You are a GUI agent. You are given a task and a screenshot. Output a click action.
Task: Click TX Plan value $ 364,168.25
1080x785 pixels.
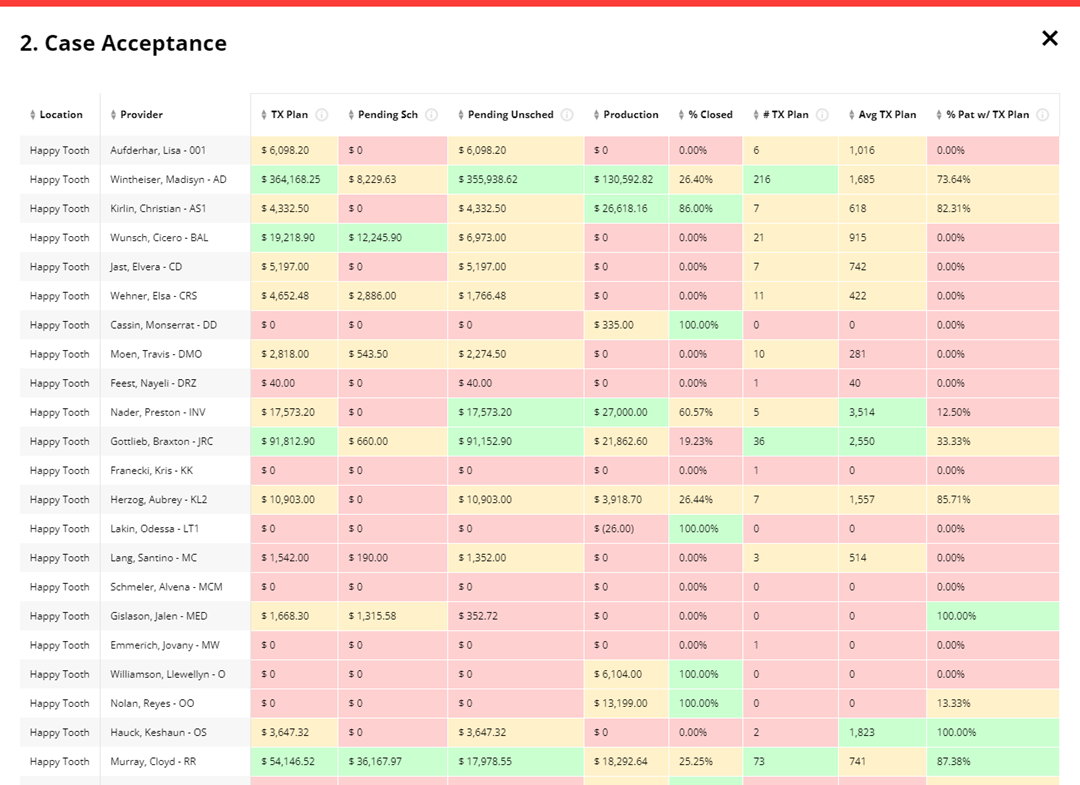click(291, 180)
